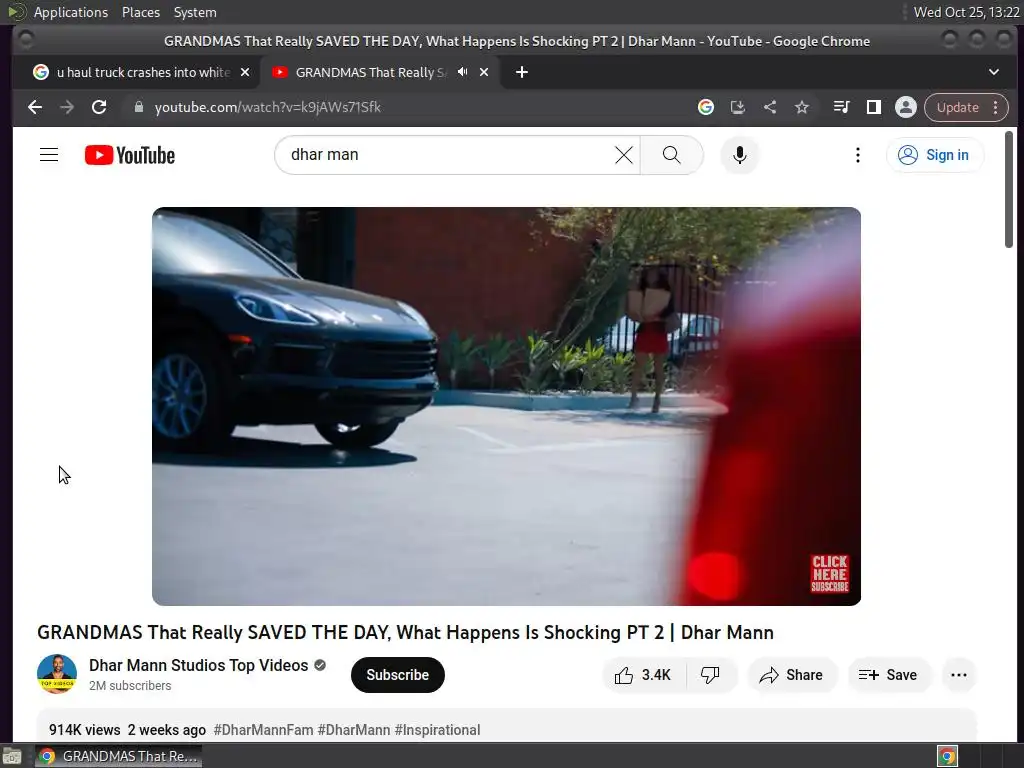Save the video to a playlist
This screenshot has height=768, width=1024.
888,675
